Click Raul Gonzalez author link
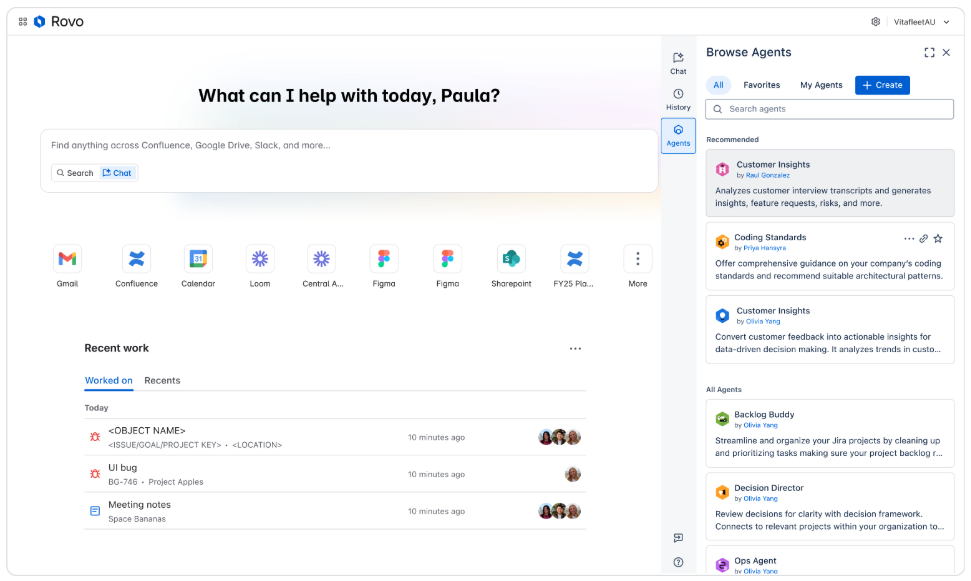This screenshot has height=581, width=971. (x=767, y=175)
